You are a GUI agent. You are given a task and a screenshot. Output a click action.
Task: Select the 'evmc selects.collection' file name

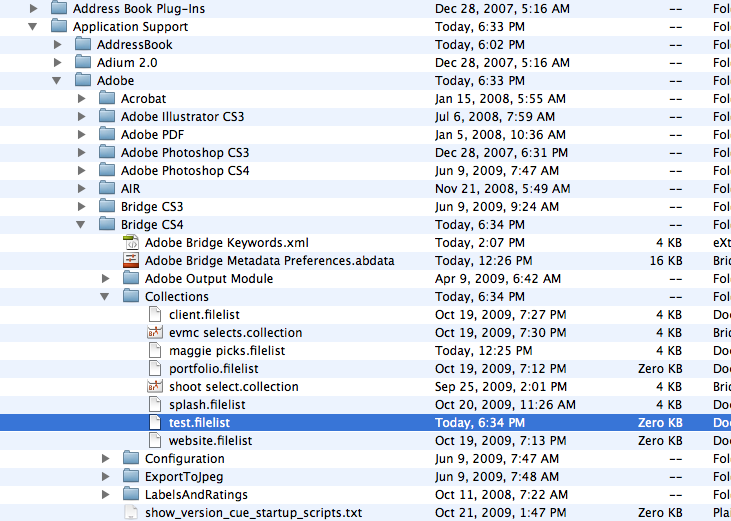(x=235, y=333)
